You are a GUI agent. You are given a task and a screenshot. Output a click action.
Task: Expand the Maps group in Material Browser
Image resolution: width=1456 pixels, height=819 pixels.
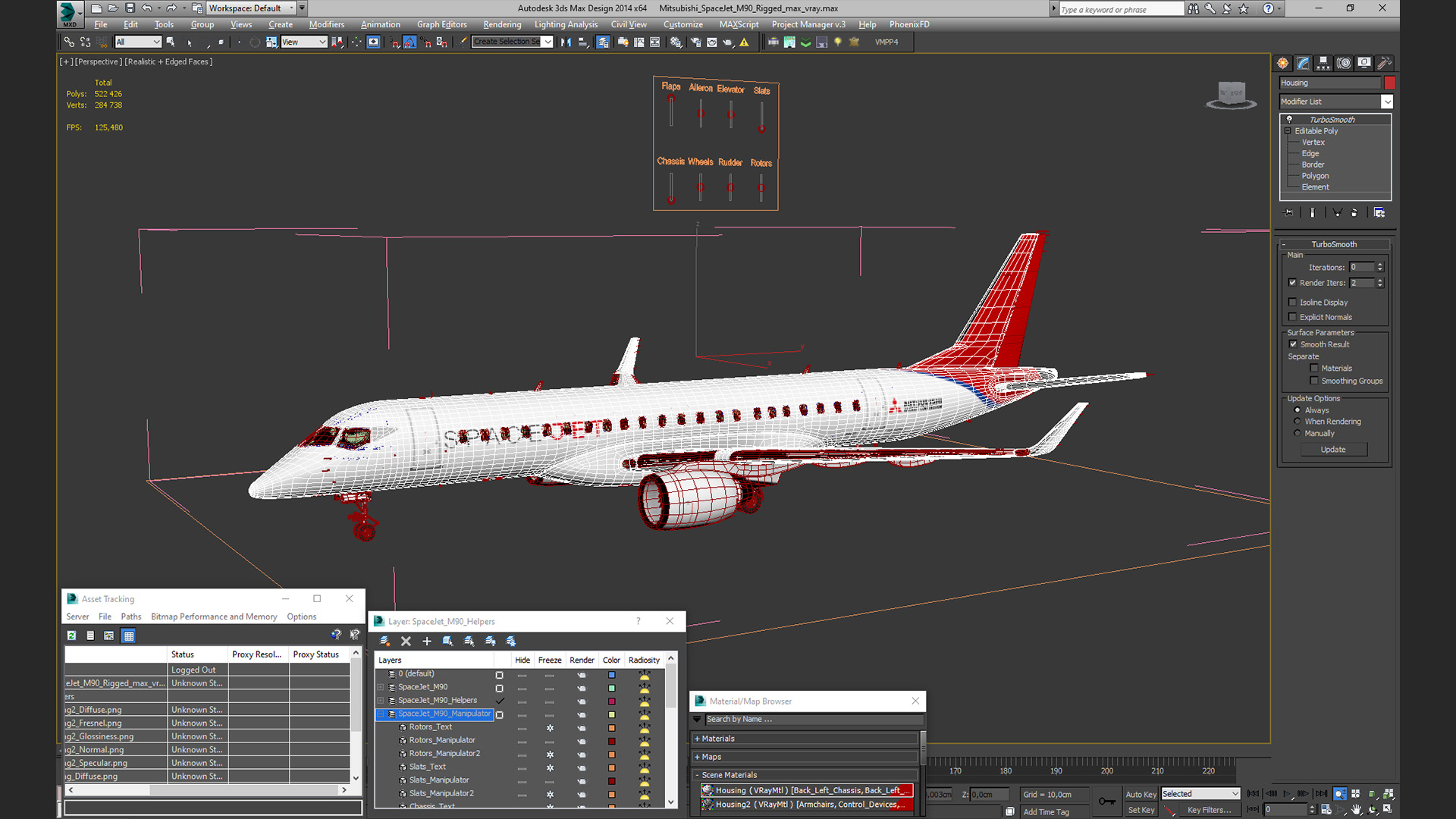point(697,758)
